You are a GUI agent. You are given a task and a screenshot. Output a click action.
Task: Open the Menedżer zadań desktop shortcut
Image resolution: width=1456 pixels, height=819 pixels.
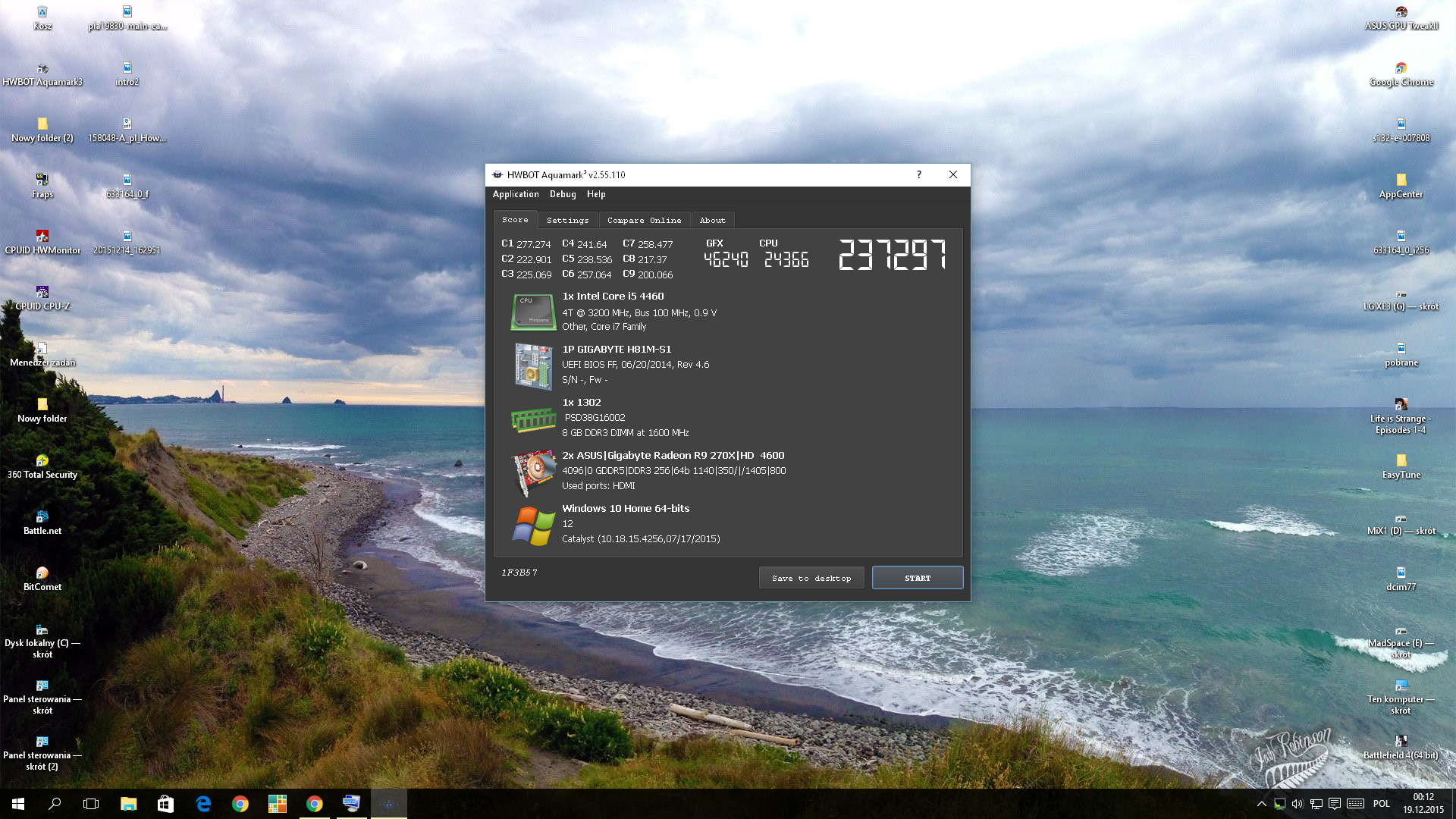click(x=42, y=355)
